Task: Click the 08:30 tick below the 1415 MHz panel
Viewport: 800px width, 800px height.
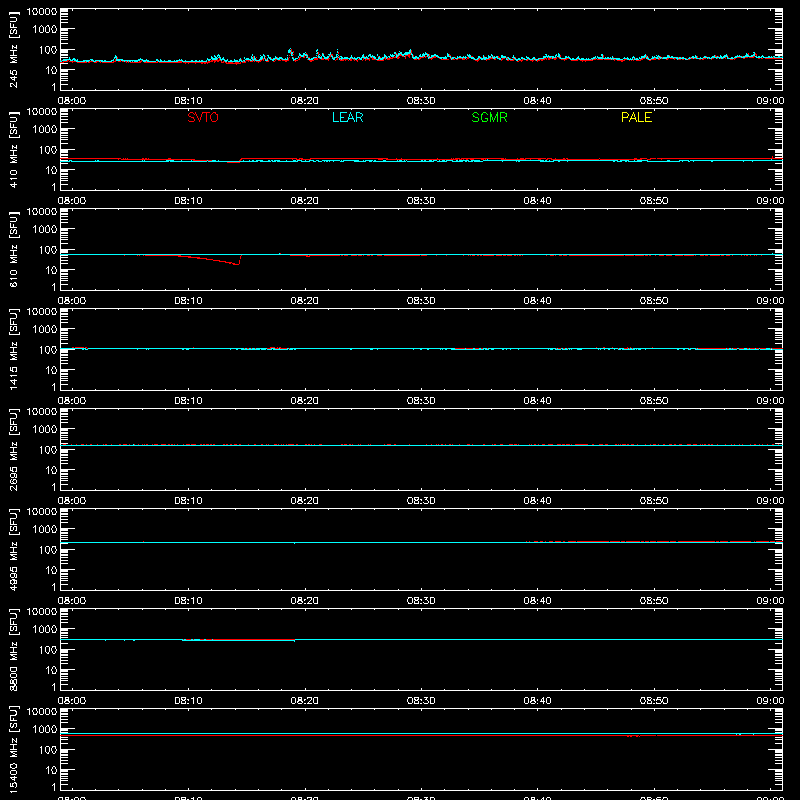Action: 421,401
